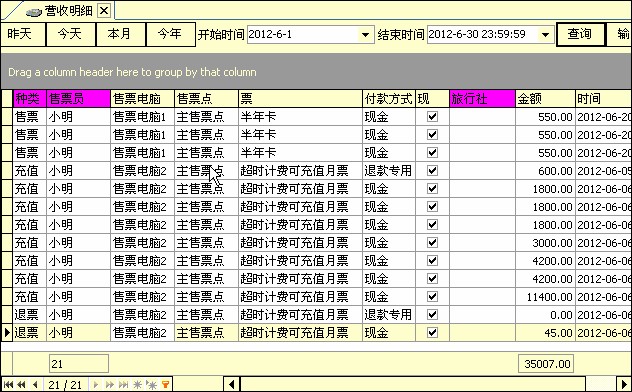Select the 营收明细 tab
Screen dimensions: 632x392
click(69, 11)
